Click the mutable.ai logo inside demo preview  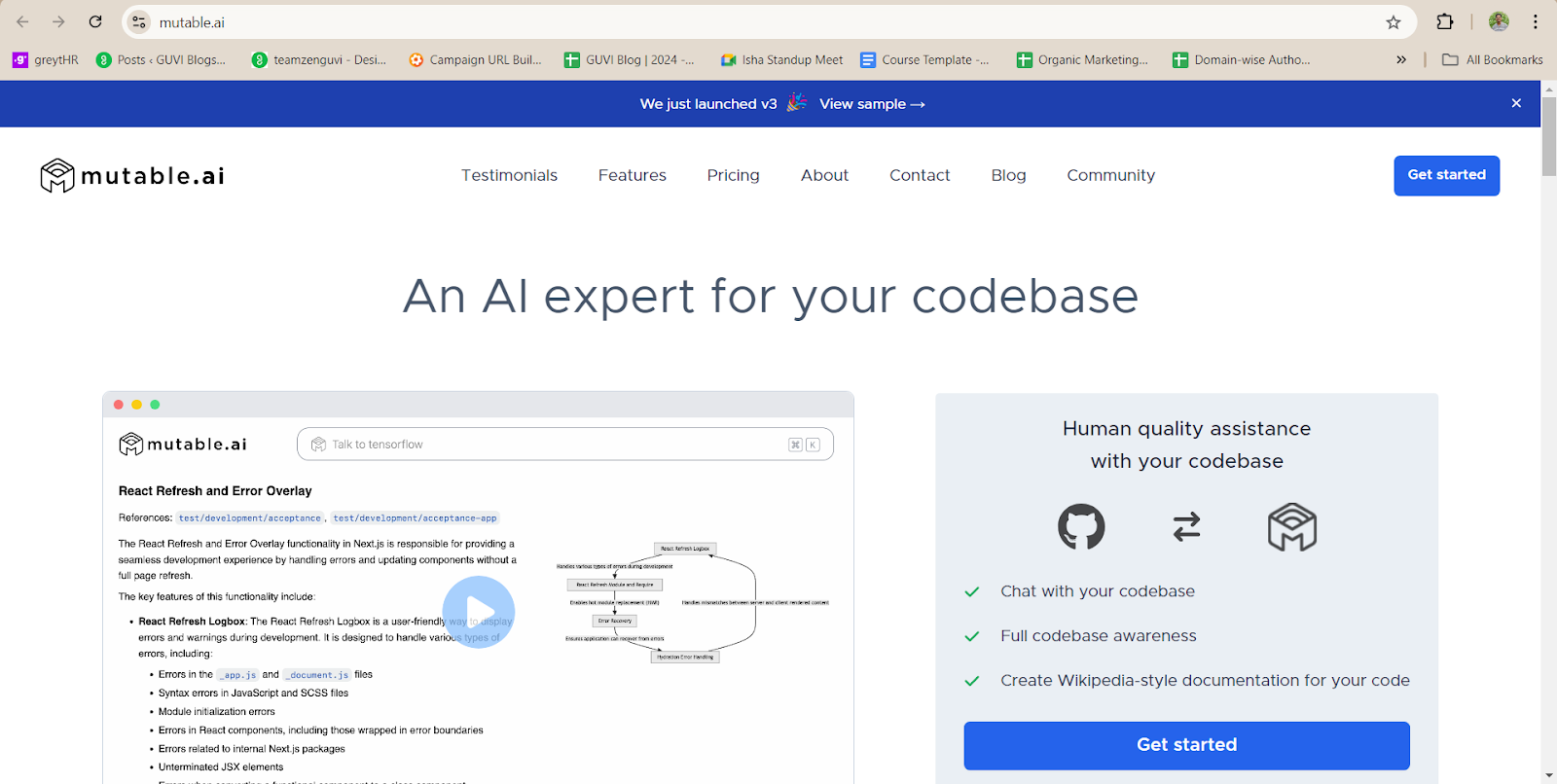[x=183, y=445]
